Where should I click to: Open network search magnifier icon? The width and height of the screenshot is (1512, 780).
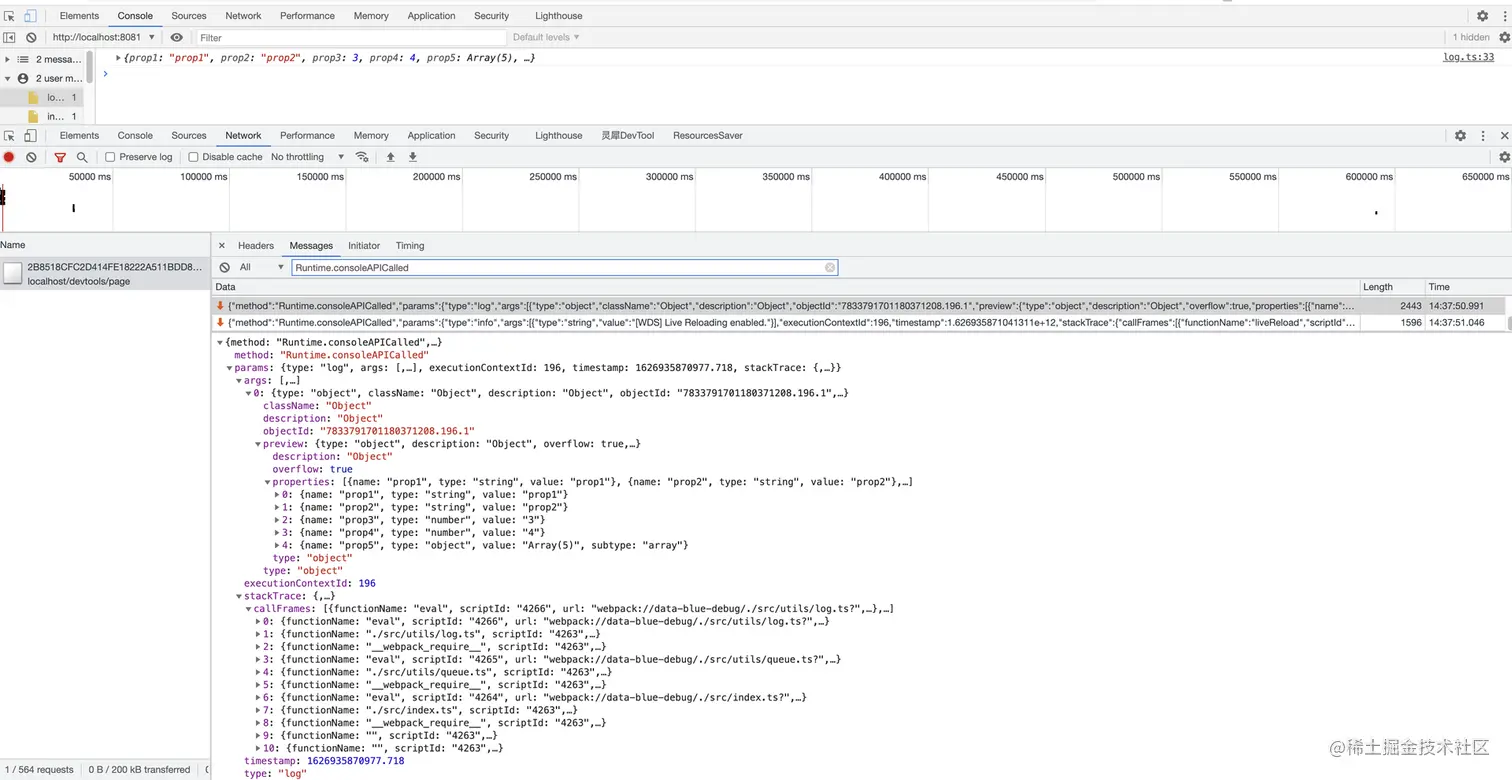point(82,157)
